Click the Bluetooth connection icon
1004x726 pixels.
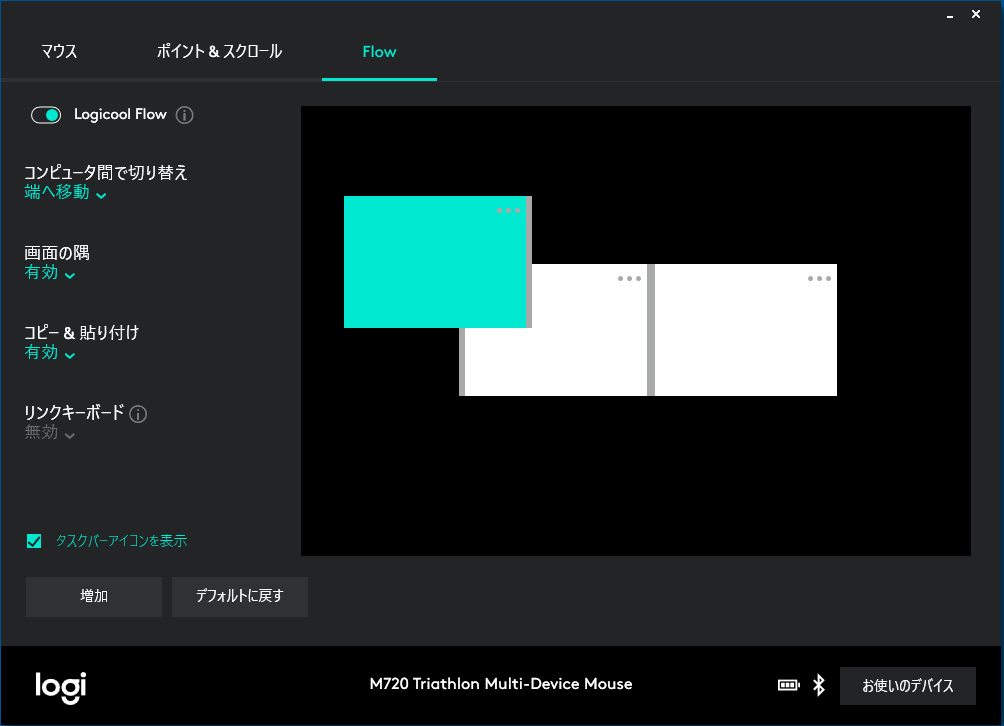tap(818, 685)
